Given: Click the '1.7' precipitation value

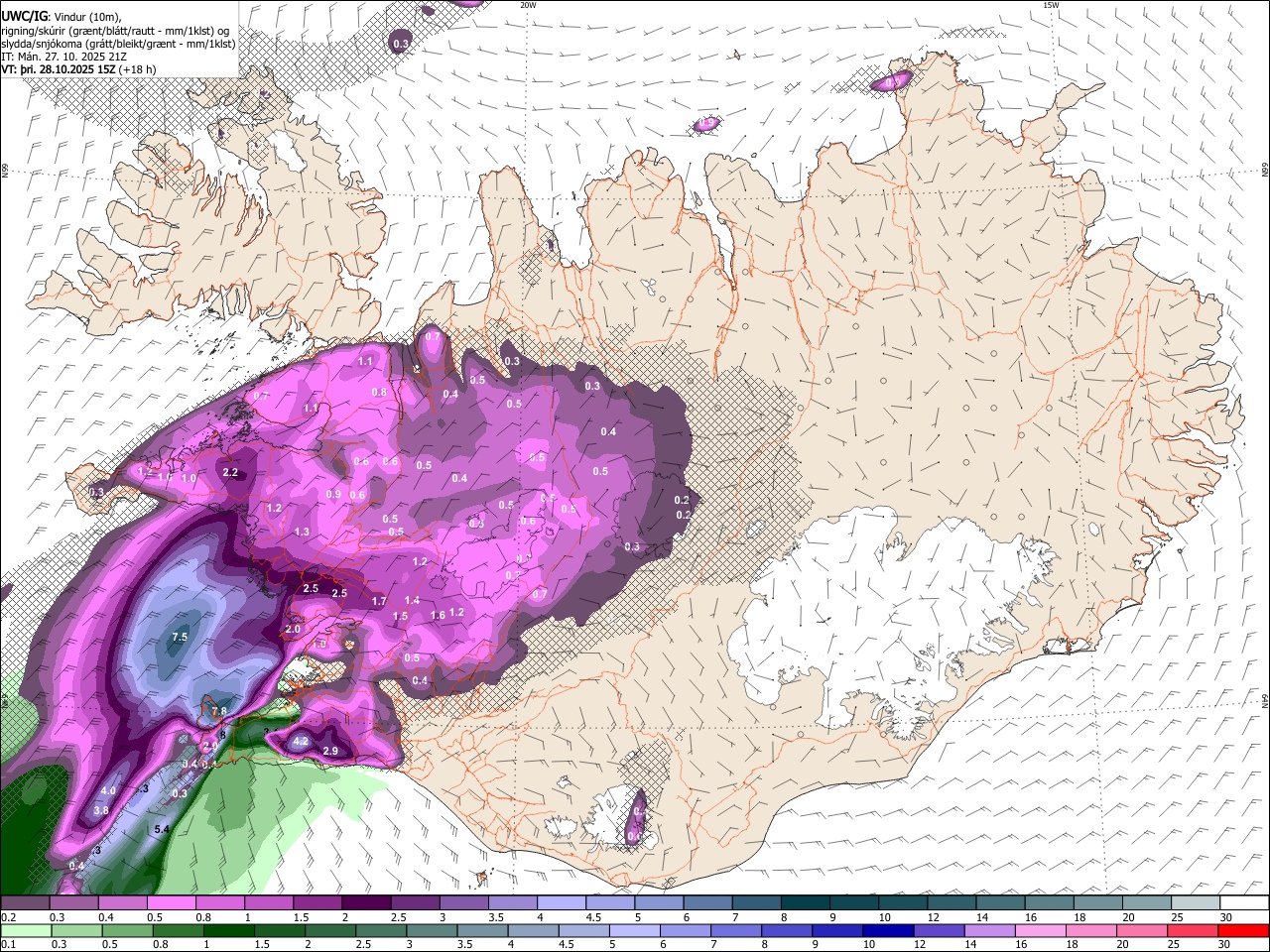Looking at the screenshot, I should (x=379, y=601).
